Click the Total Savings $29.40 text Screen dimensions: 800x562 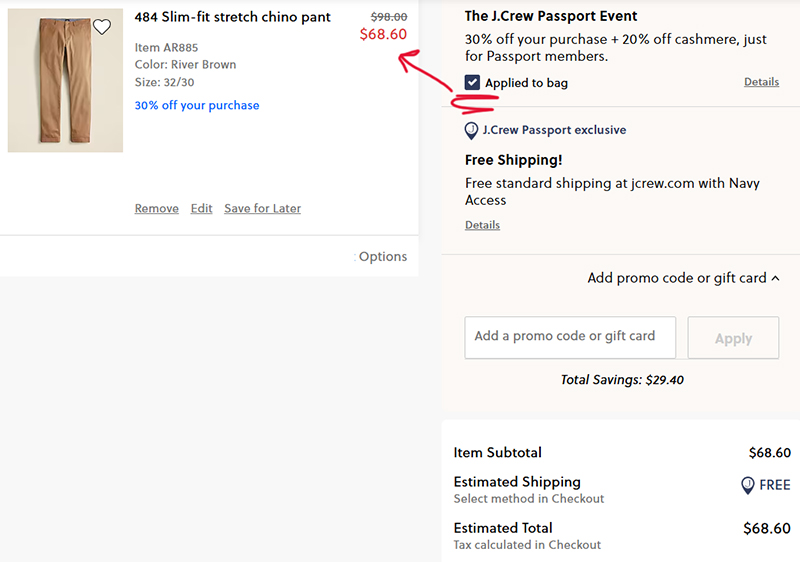point(622,380)
